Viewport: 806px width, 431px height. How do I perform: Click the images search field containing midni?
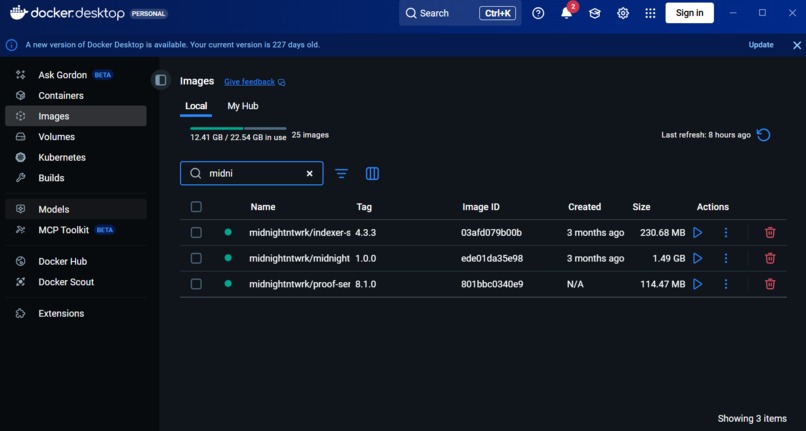(251, 173)
